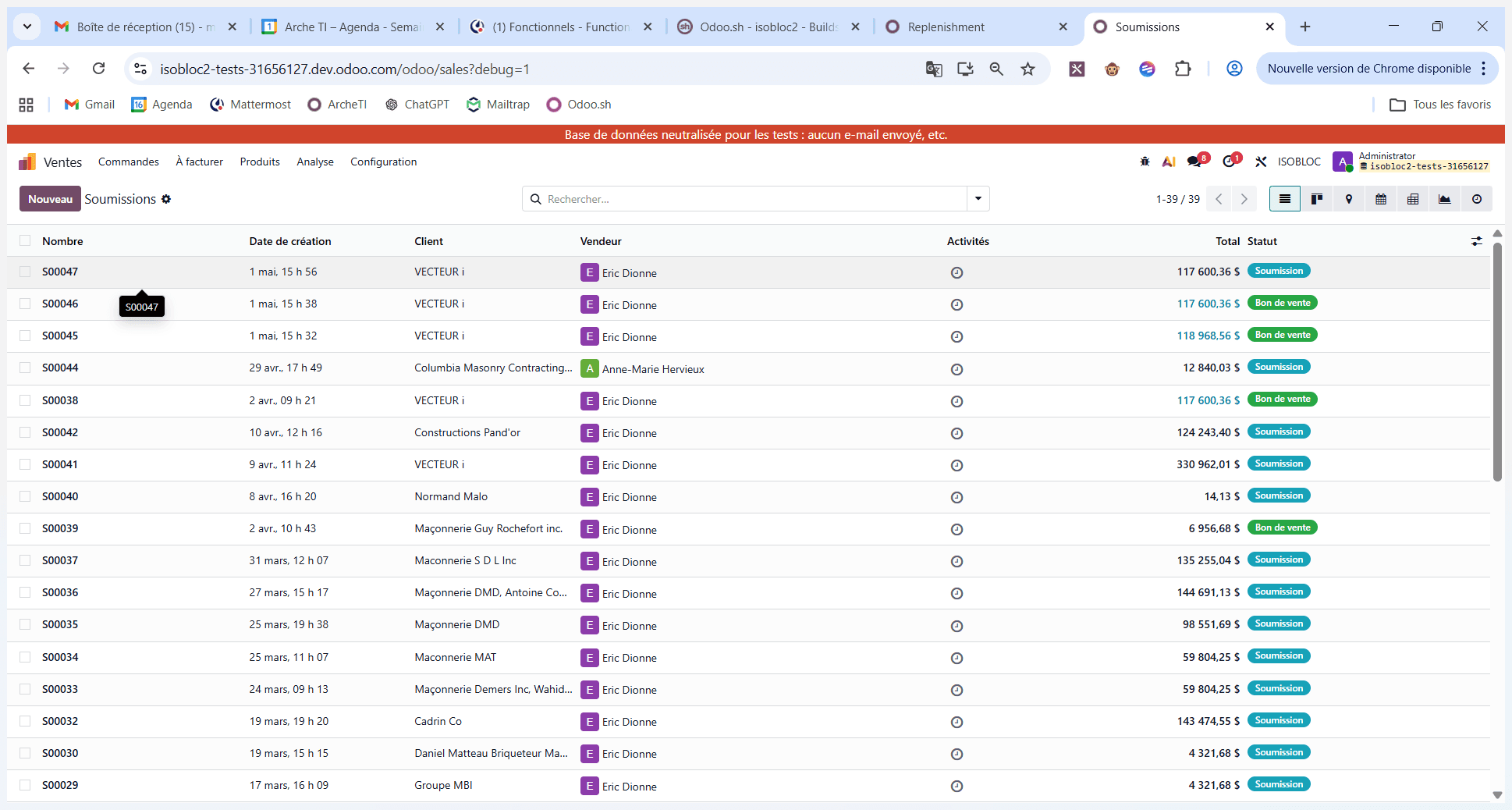Switch to the kanban view
The width and height of the screenshot is (1512, 810).
click(1317, 199)
